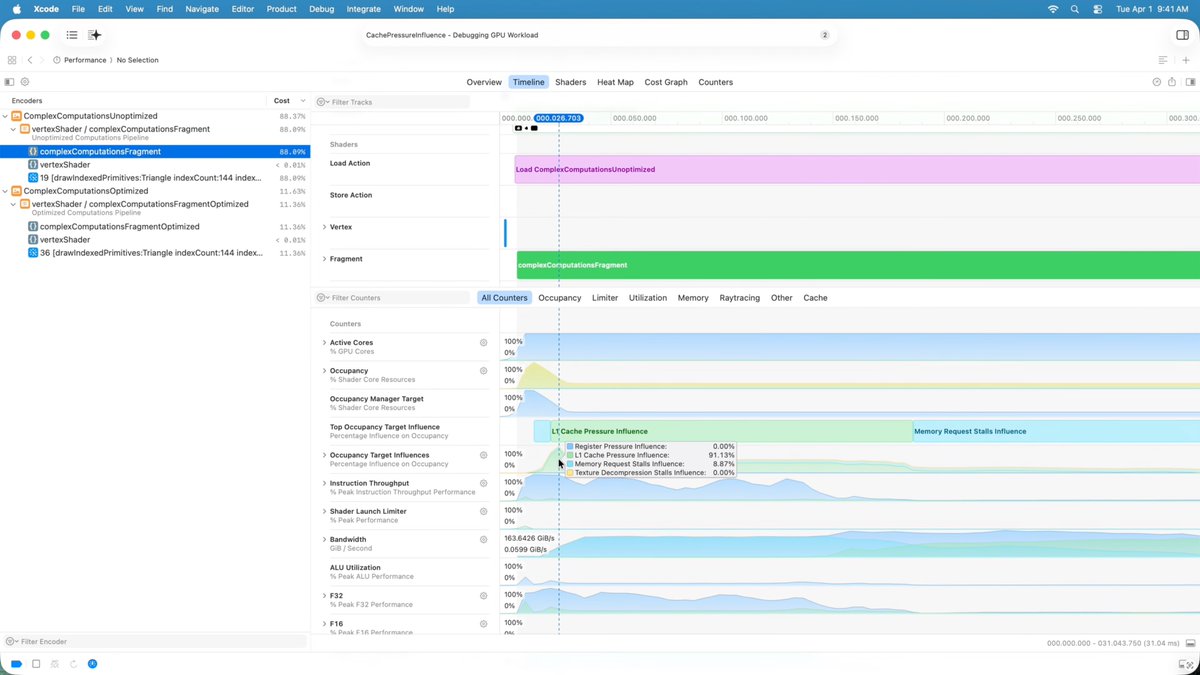
Task: Click the blue breakpoint tag icon
Action: coord(16,664)
